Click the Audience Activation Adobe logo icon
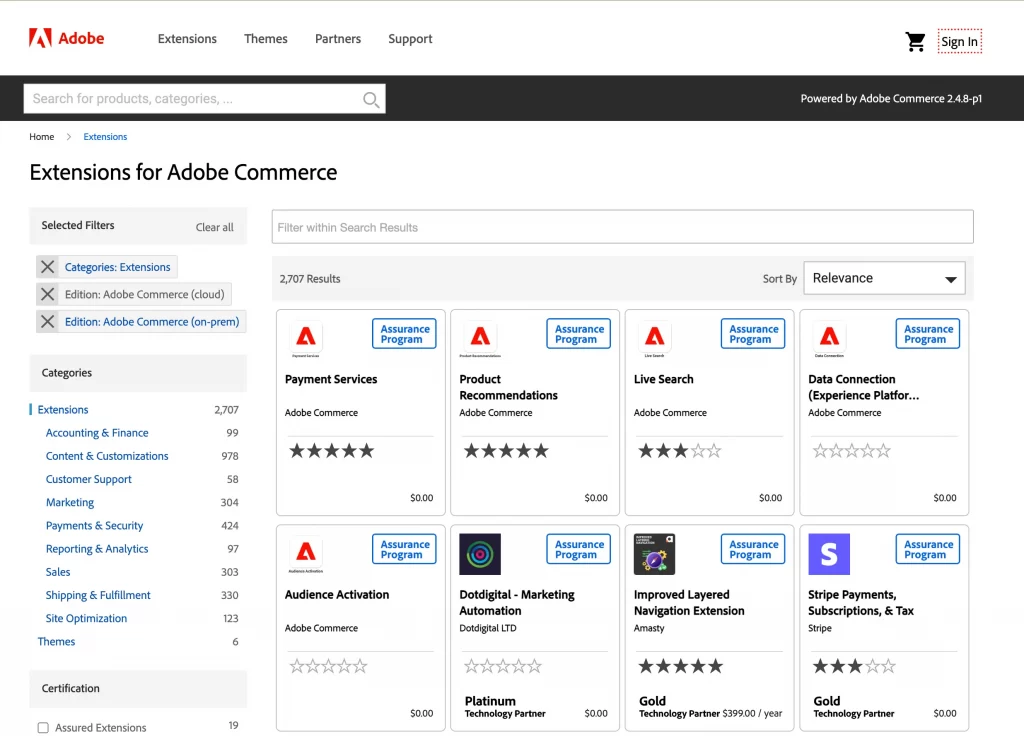 (x=306, y=554)
